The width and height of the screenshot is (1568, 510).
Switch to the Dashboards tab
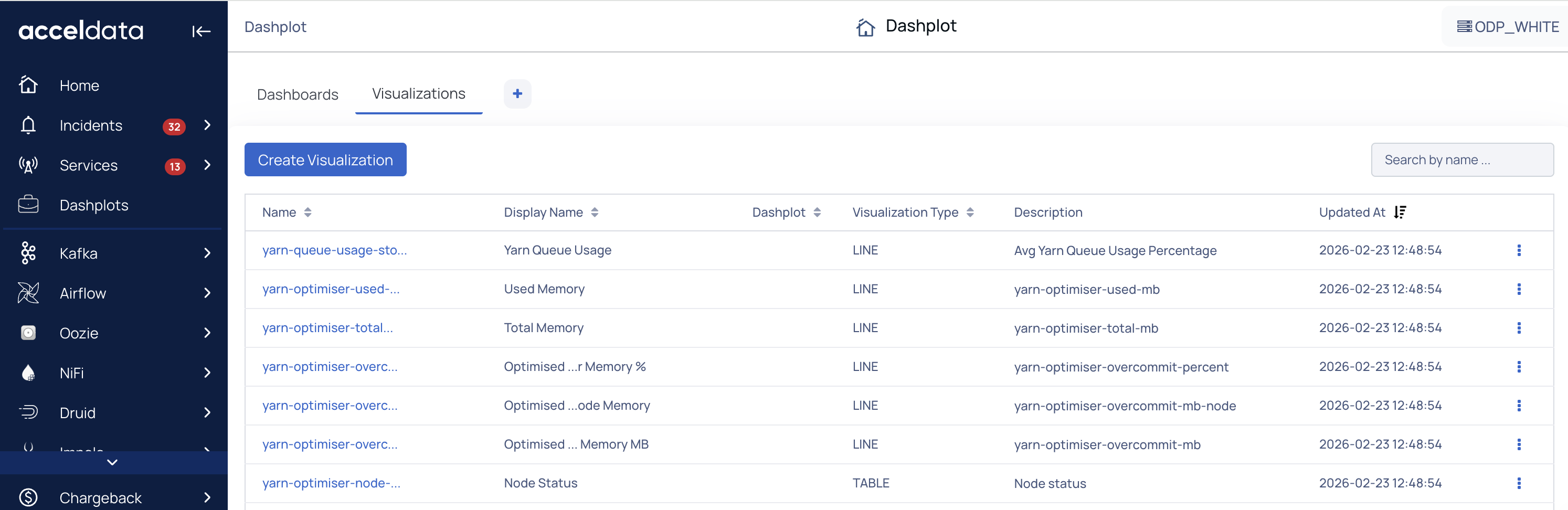click(x=297, y=94)
